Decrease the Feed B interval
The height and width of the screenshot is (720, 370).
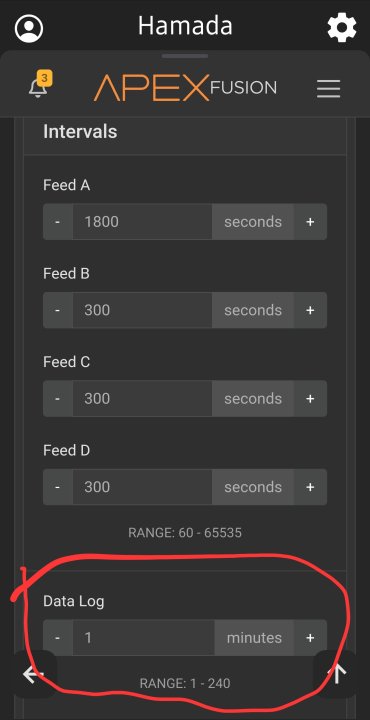[57, 310]
